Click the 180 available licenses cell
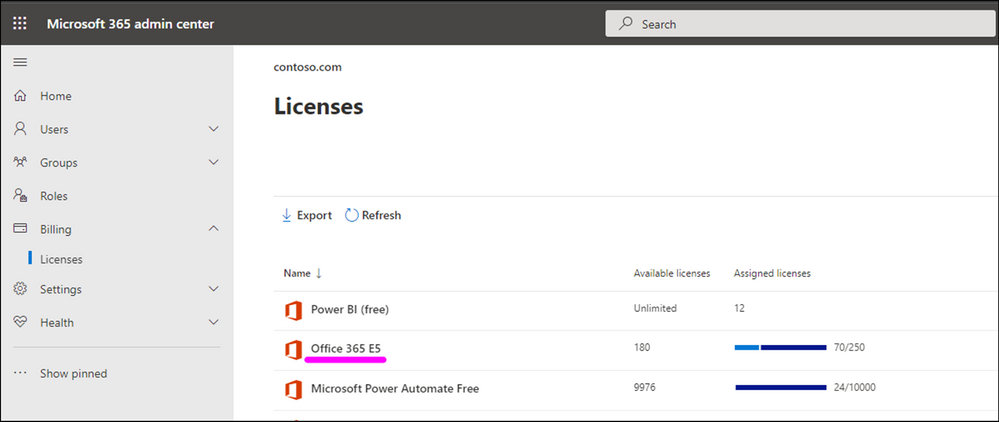 point(642,347)
